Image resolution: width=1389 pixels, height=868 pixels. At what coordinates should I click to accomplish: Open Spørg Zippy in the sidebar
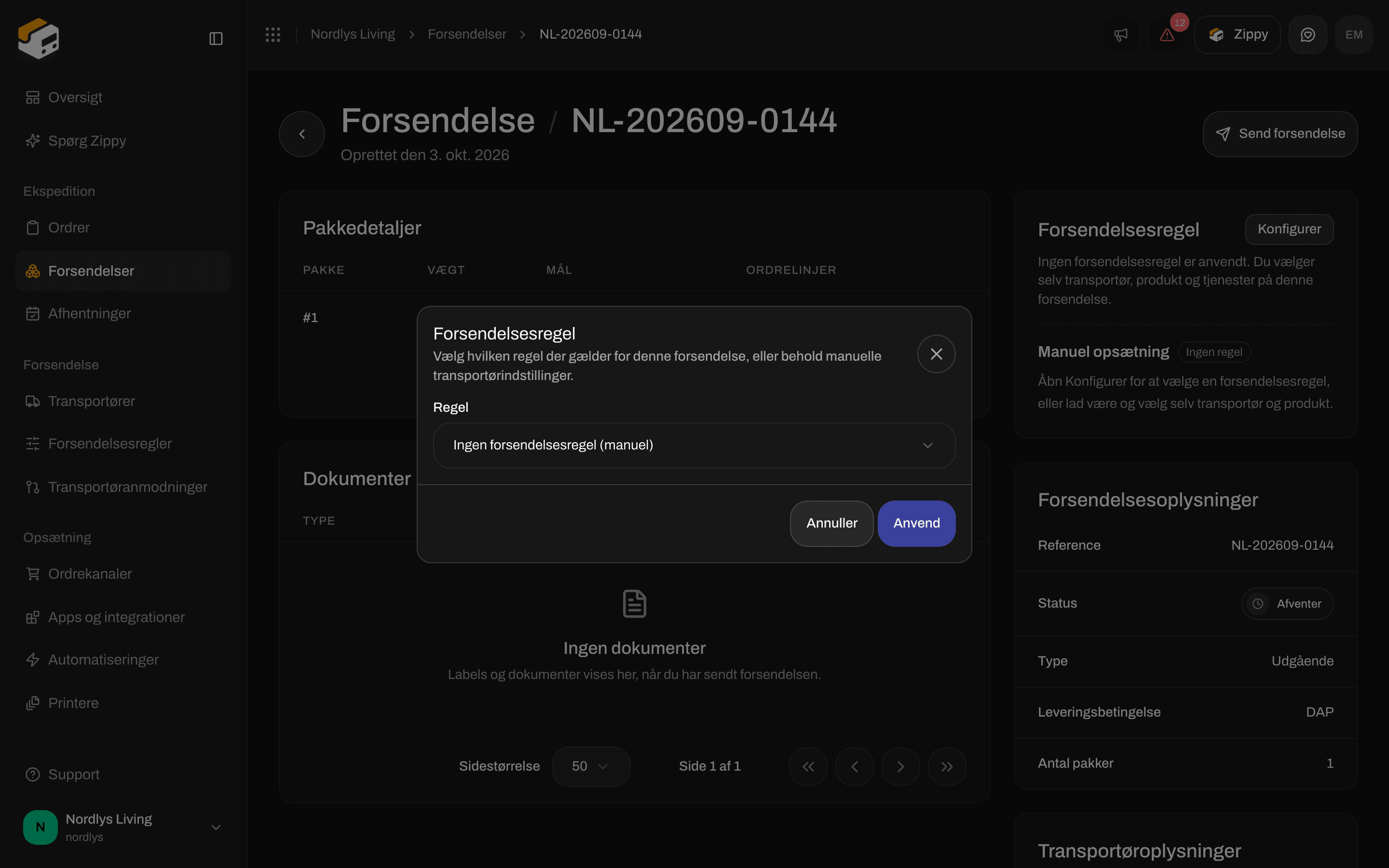tap(123, 141)
